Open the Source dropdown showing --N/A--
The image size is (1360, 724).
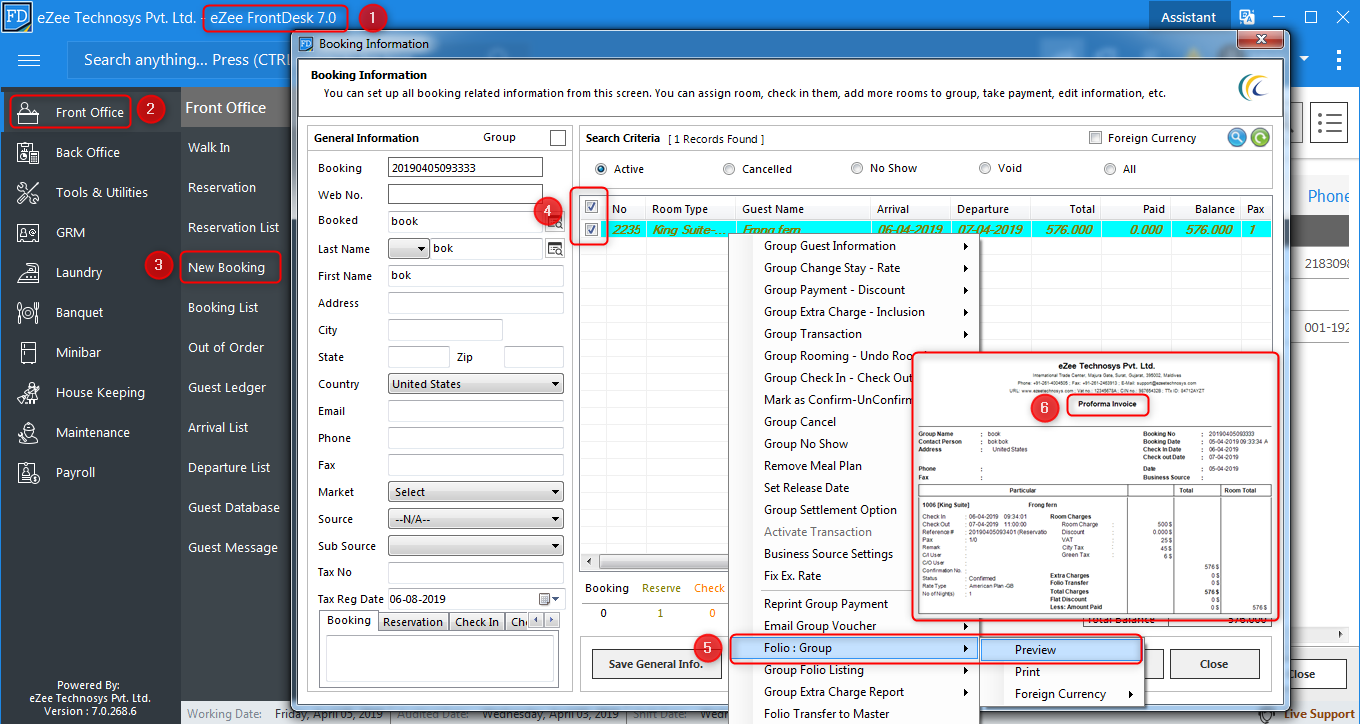pos(475,519)
